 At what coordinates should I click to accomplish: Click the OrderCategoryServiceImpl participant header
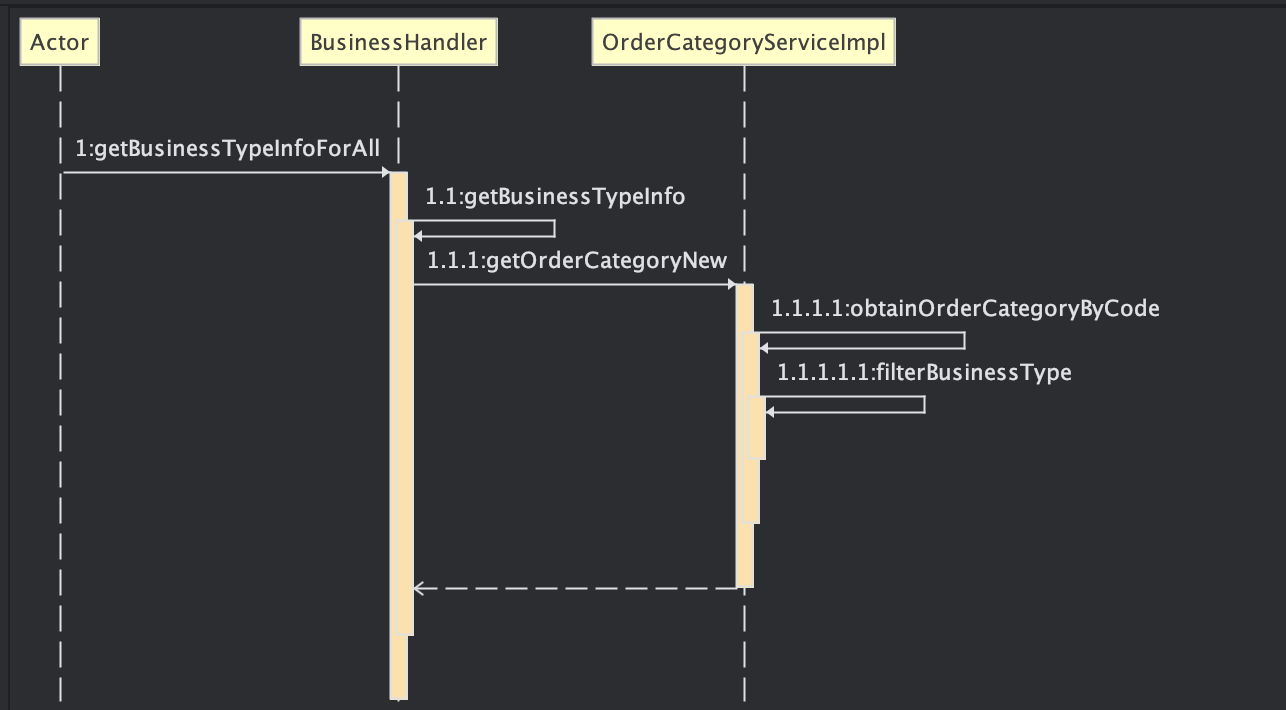[743, 43]
